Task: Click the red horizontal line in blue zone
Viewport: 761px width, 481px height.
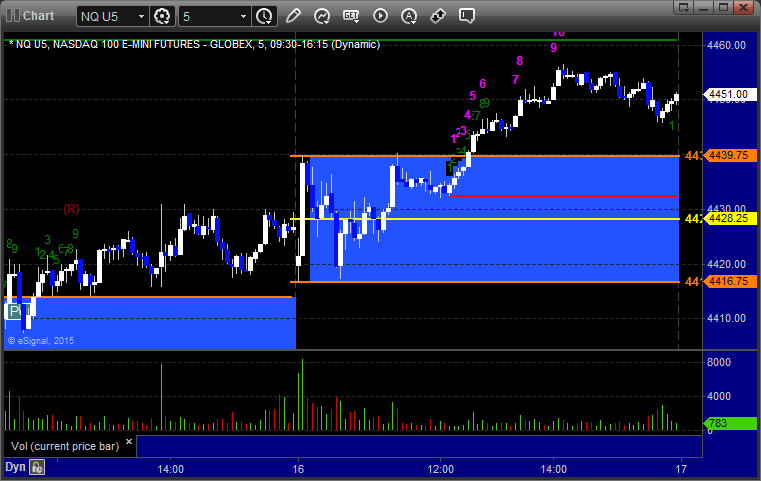Action: [563, 196]
